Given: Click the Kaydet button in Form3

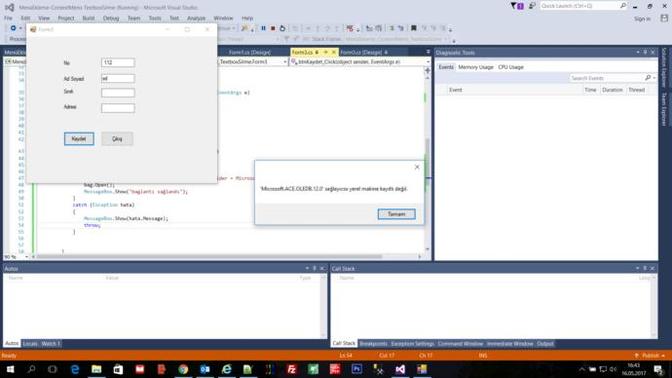Looking at the screenshot, I should coord(79,139).
